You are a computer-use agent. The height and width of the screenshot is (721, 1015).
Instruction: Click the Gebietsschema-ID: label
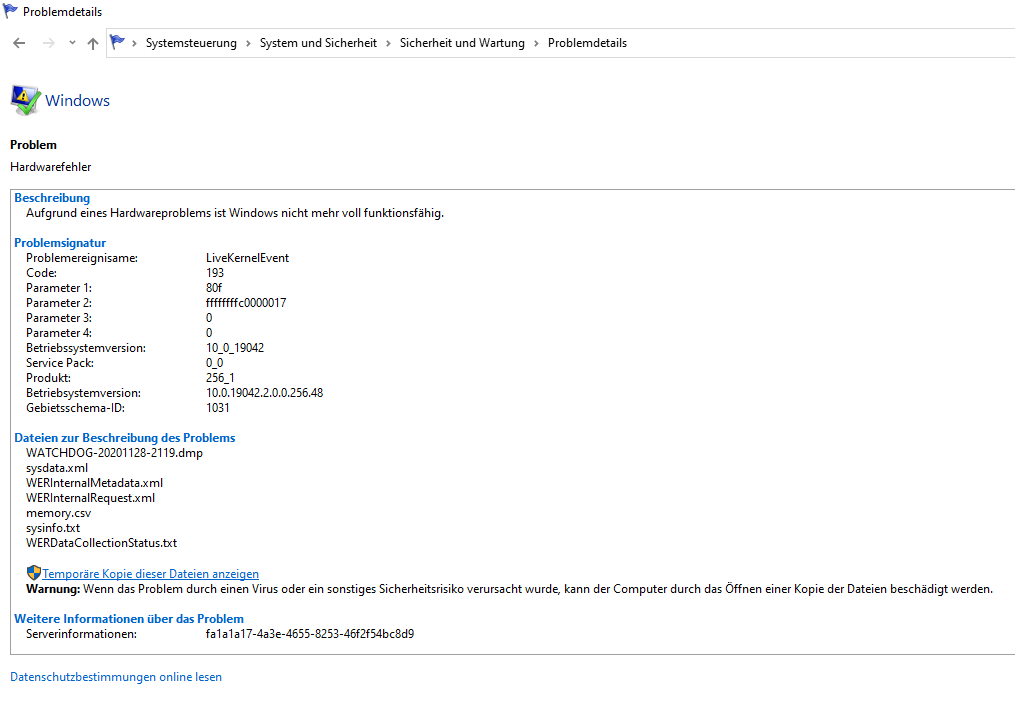75,408
